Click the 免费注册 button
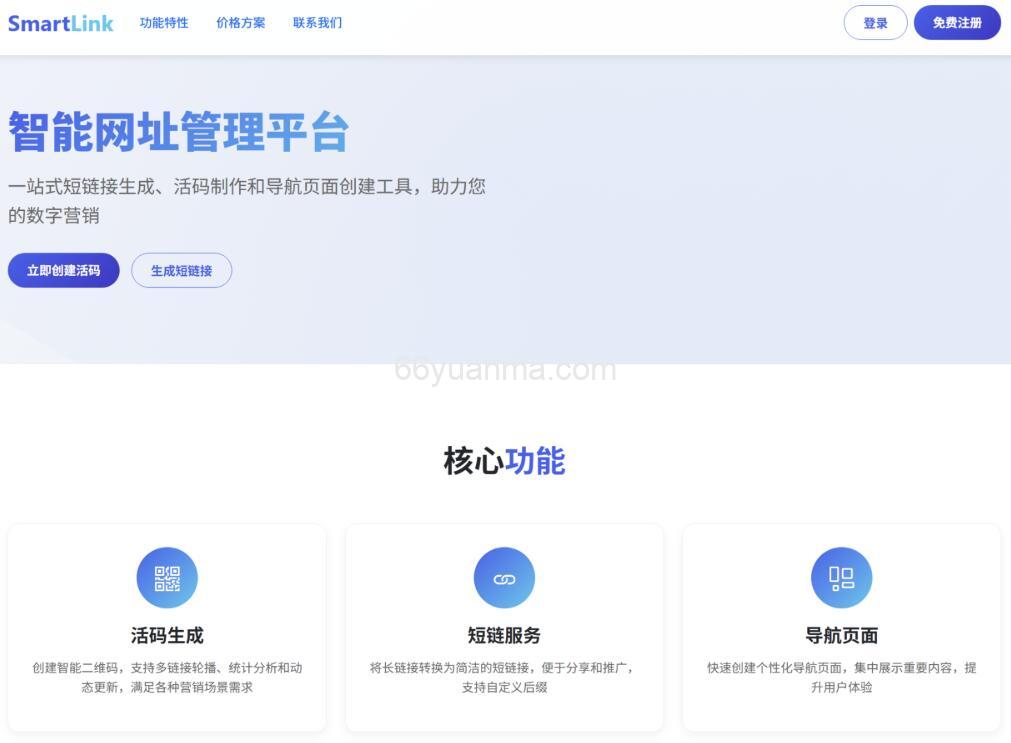Viewport: 1011px width, 743px height. 956,22
